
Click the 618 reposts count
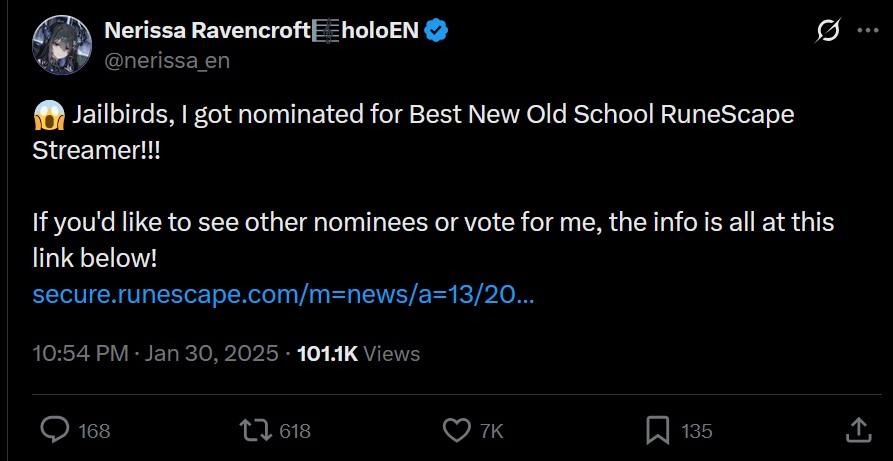(295, 431)
